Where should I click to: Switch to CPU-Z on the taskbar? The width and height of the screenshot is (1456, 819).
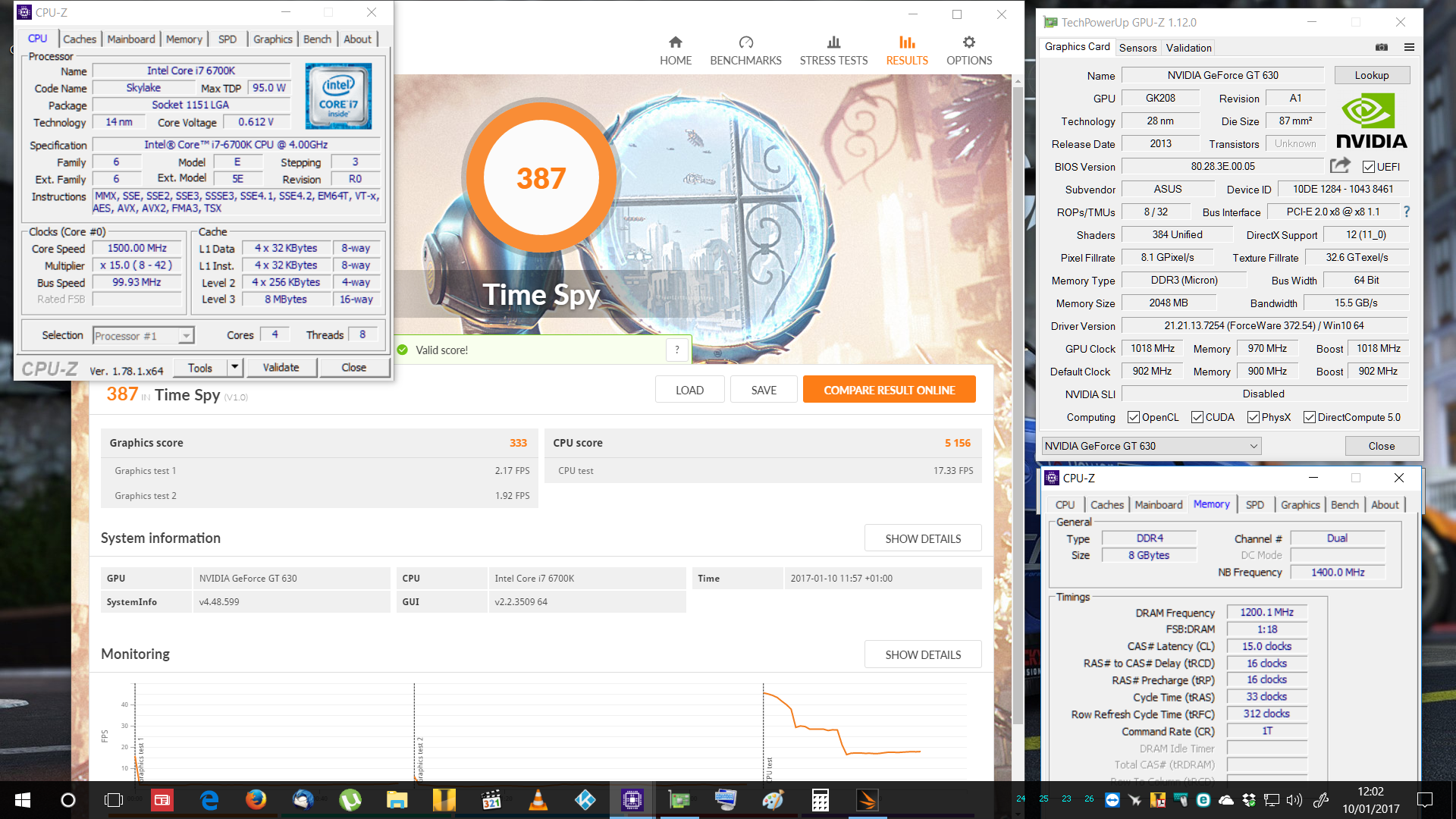point(632,800)
